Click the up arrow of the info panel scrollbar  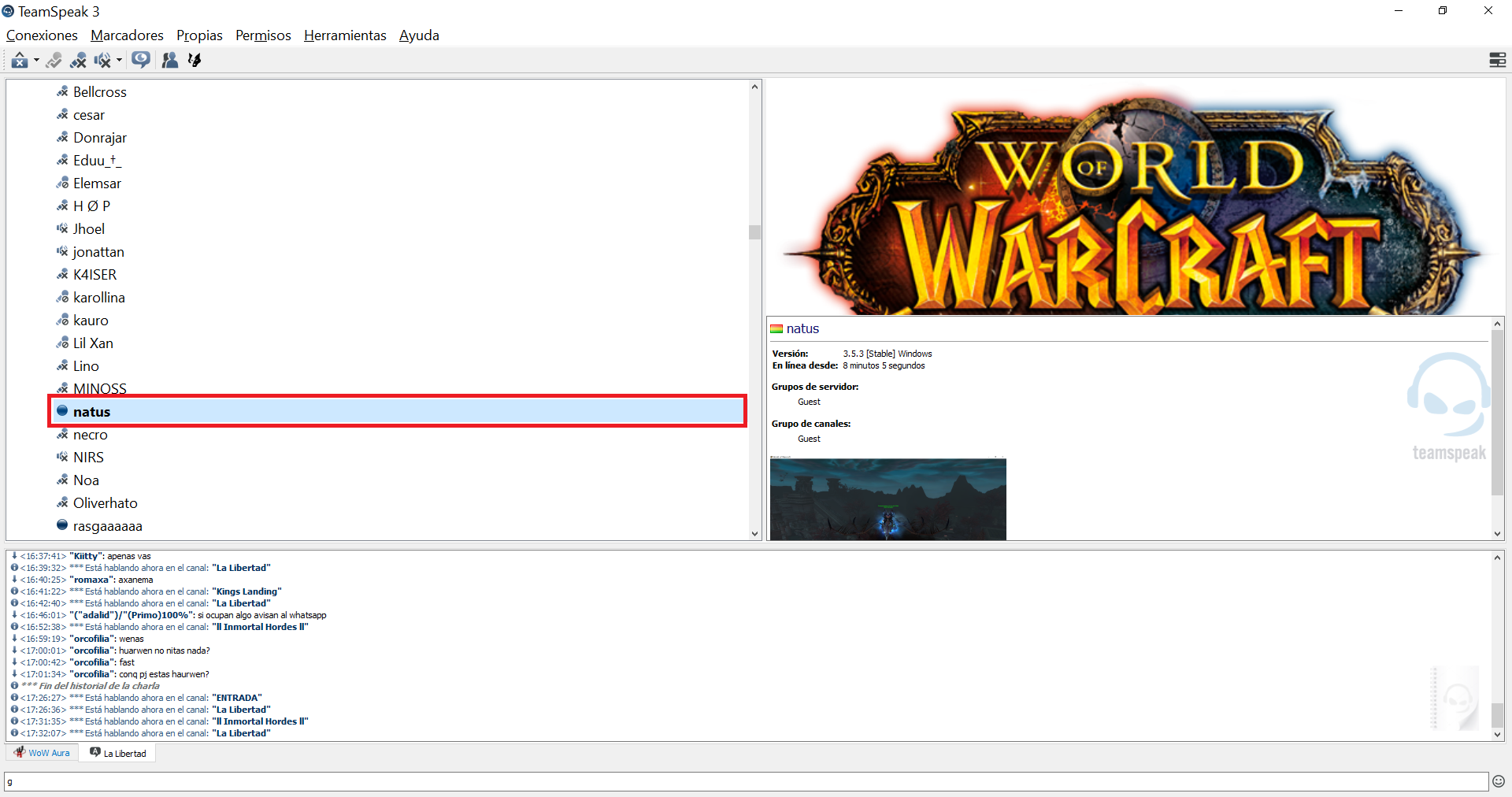[1498, 324]
